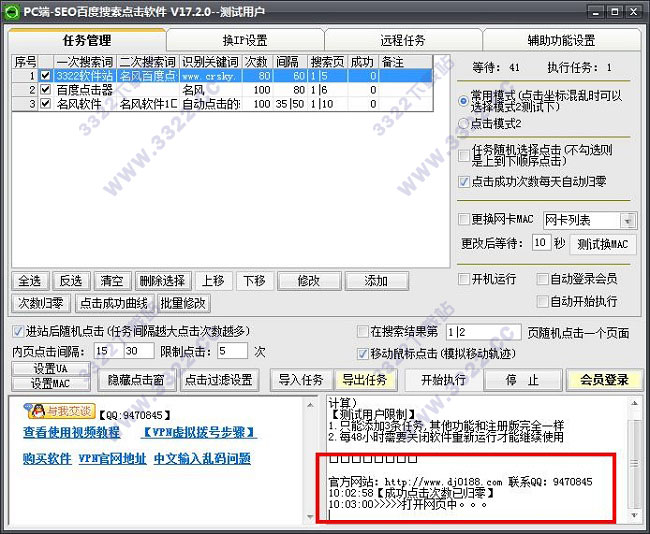Click the 次数归零 button

tap(41, 303)
